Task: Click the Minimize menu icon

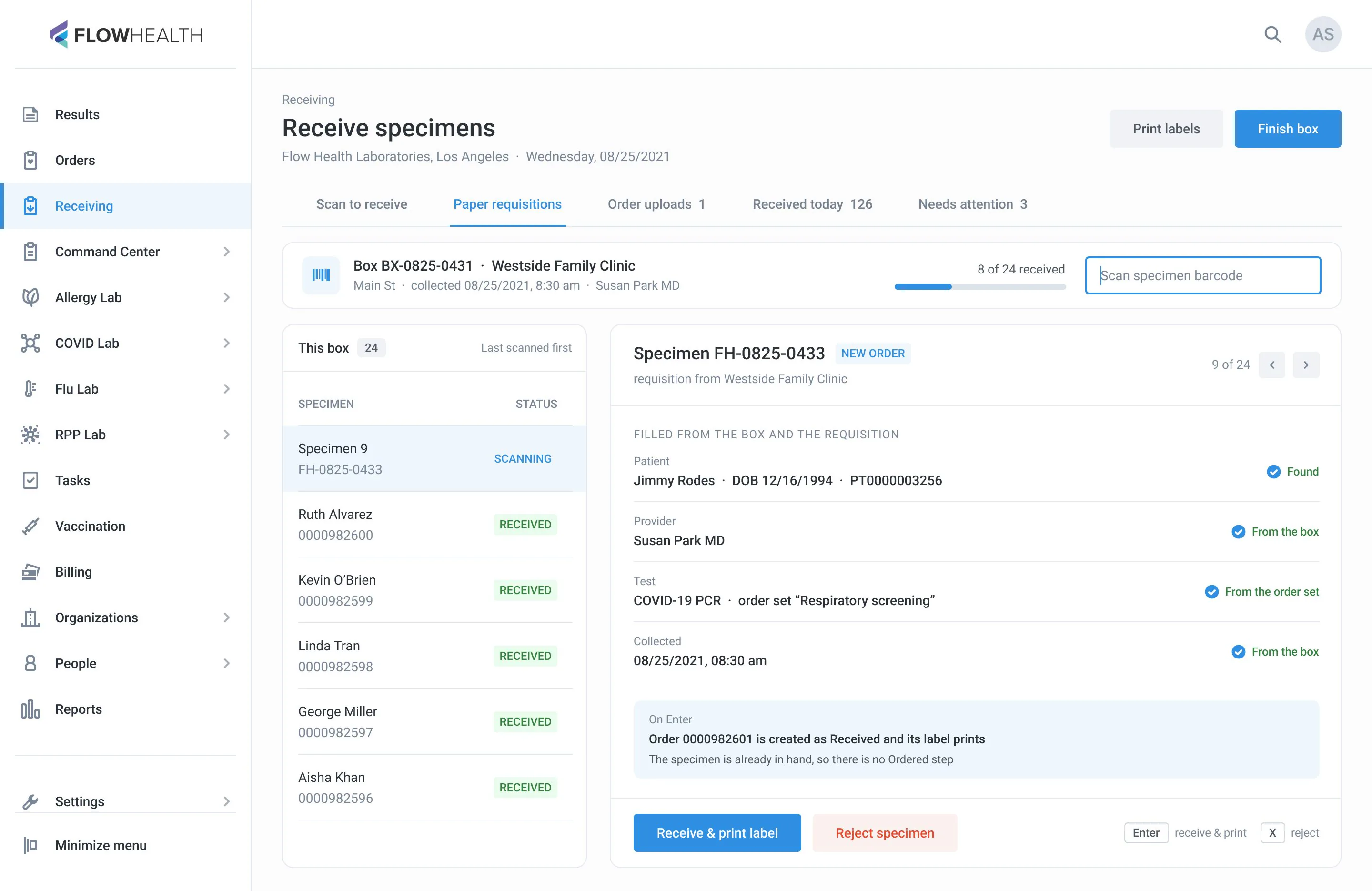Action: (x=30, y=845)
